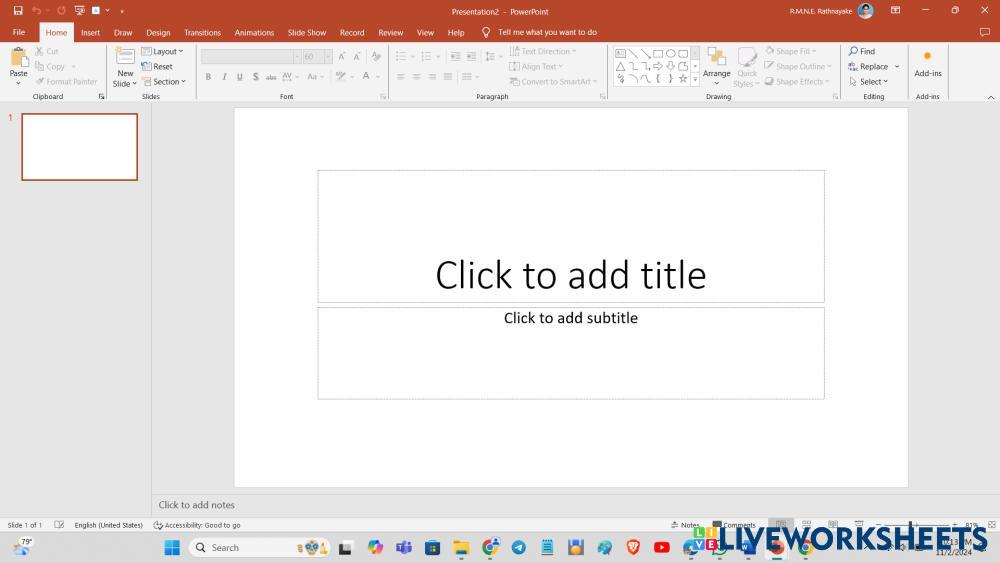Open Telegram from the Windows taskbar
The width and height of the screenshot is (1000, 563).
518,547
